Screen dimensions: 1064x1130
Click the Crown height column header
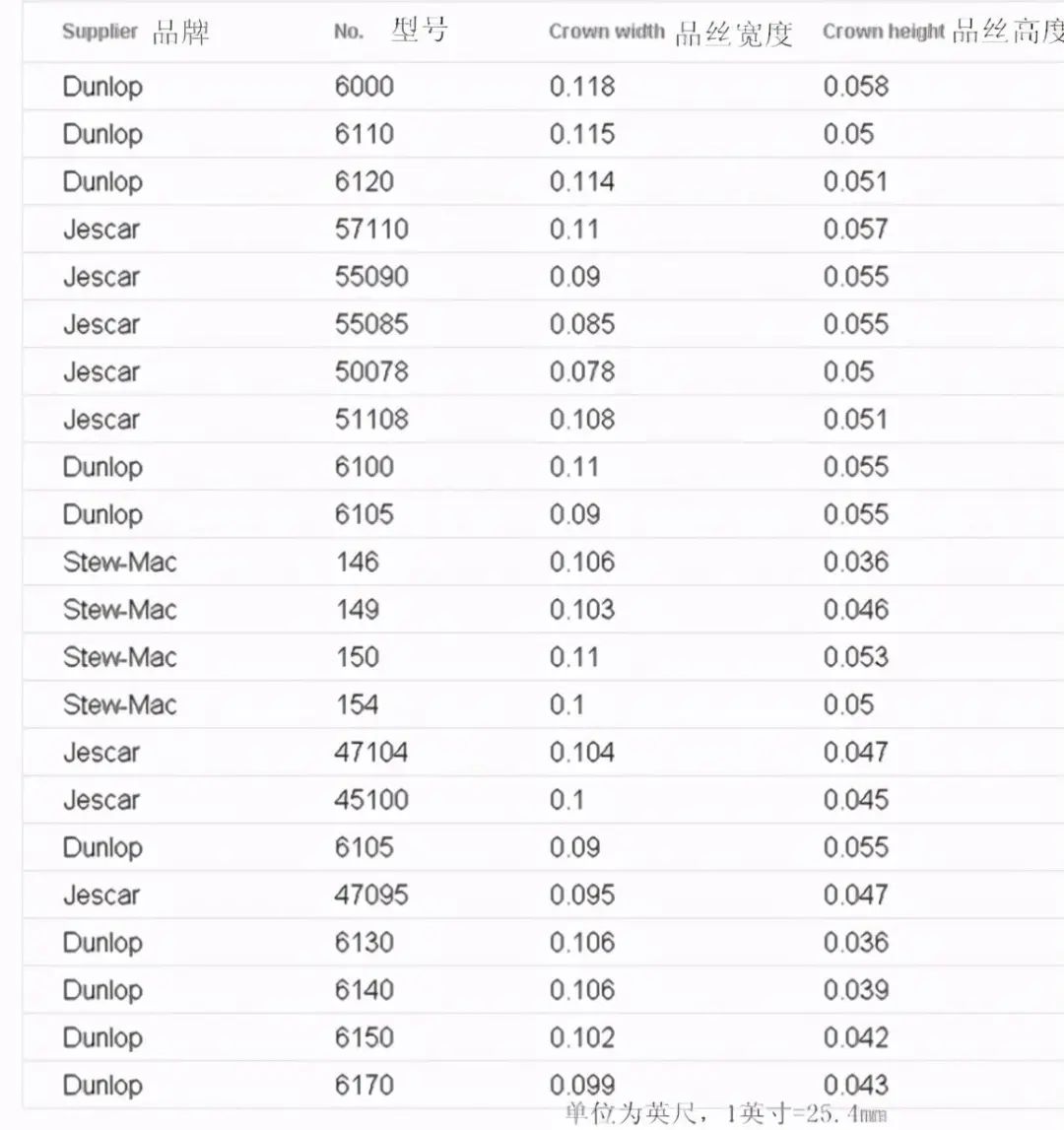click(943, 32)
